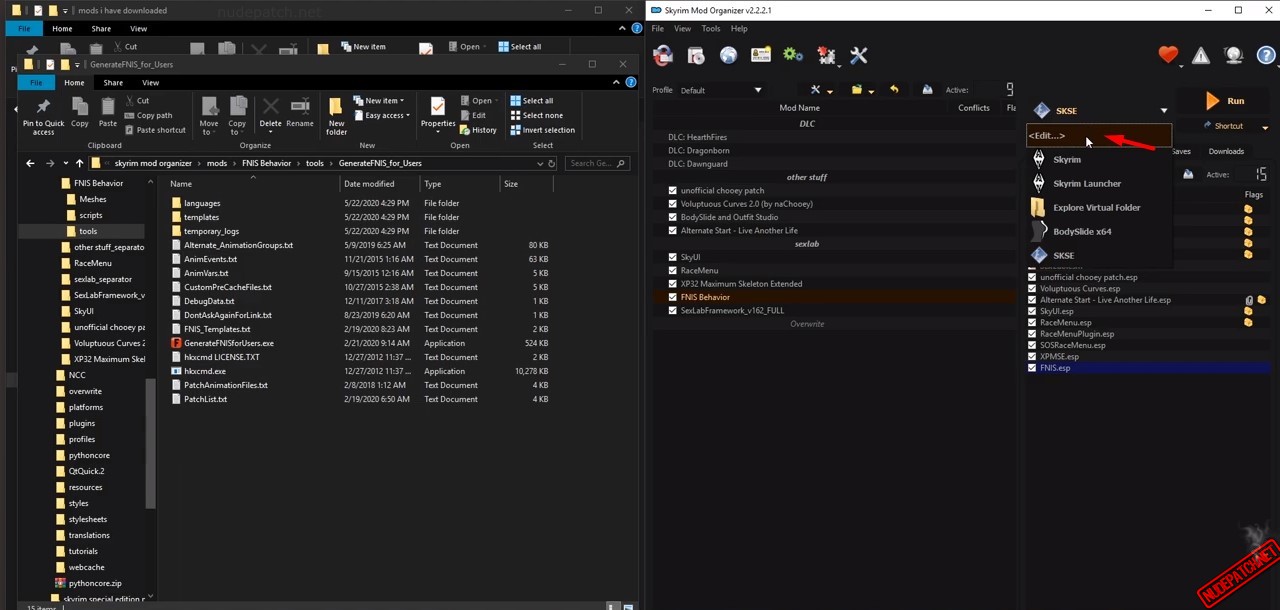The width and height of the screenshot is (1280, 610).
Task: Click Select all in GenerateFNIS_for_Users ribbon
Action: click(531, 101)
